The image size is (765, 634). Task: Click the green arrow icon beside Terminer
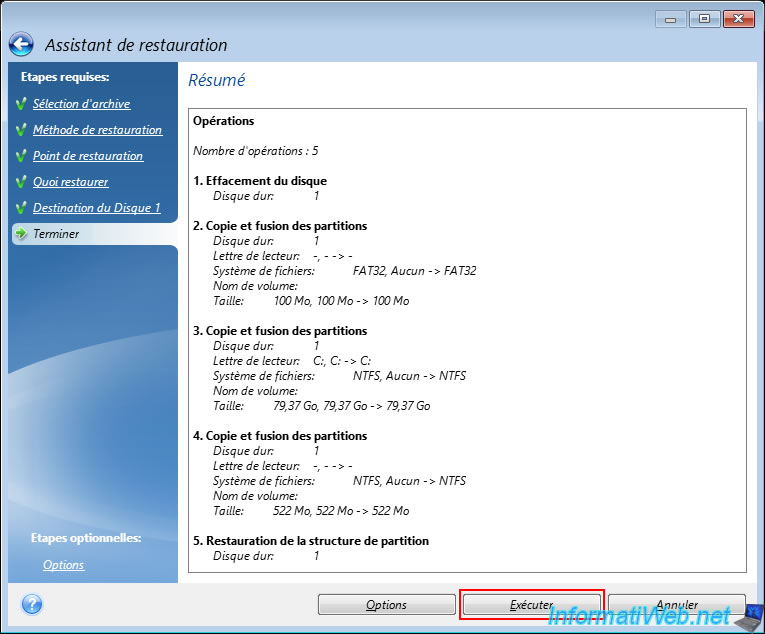(21, 234)
